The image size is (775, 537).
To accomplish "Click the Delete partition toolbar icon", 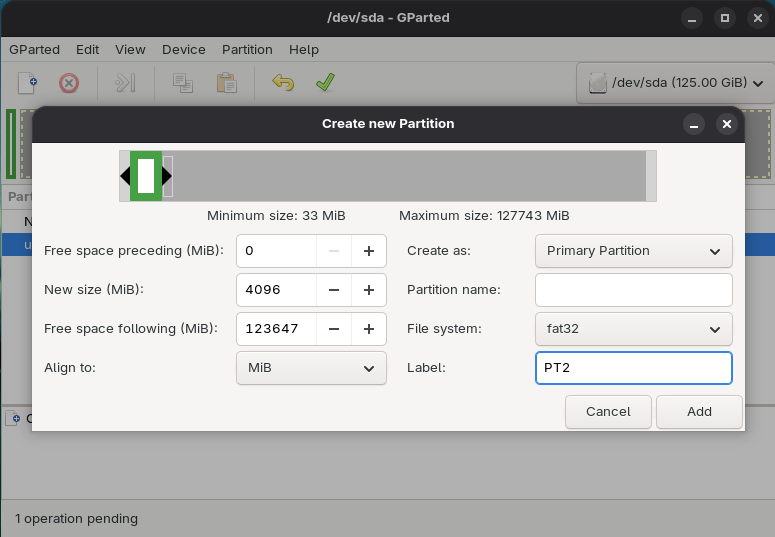I will (68, 83).
